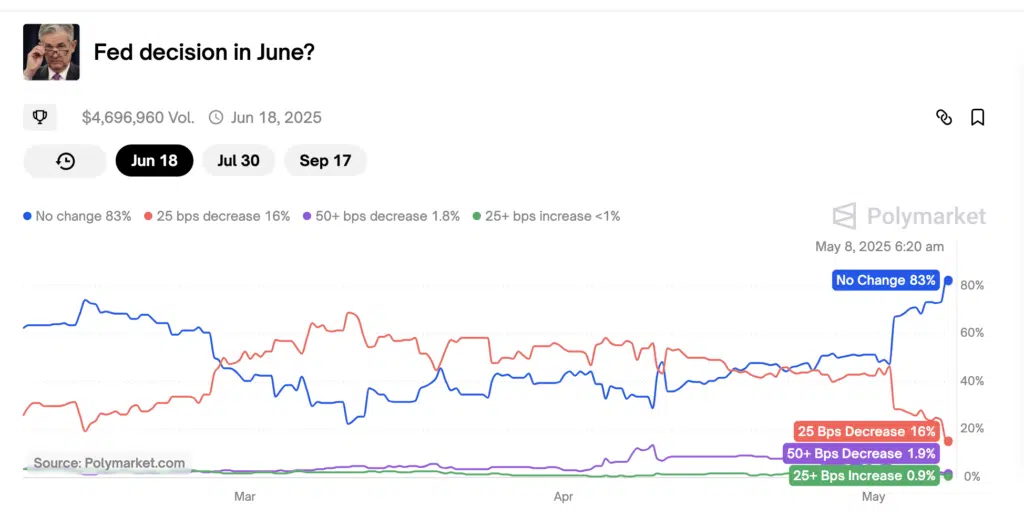This screenshot has height=517, width=1024.
Task: Click the trophy icon beside volume
Action: point(40,117)
